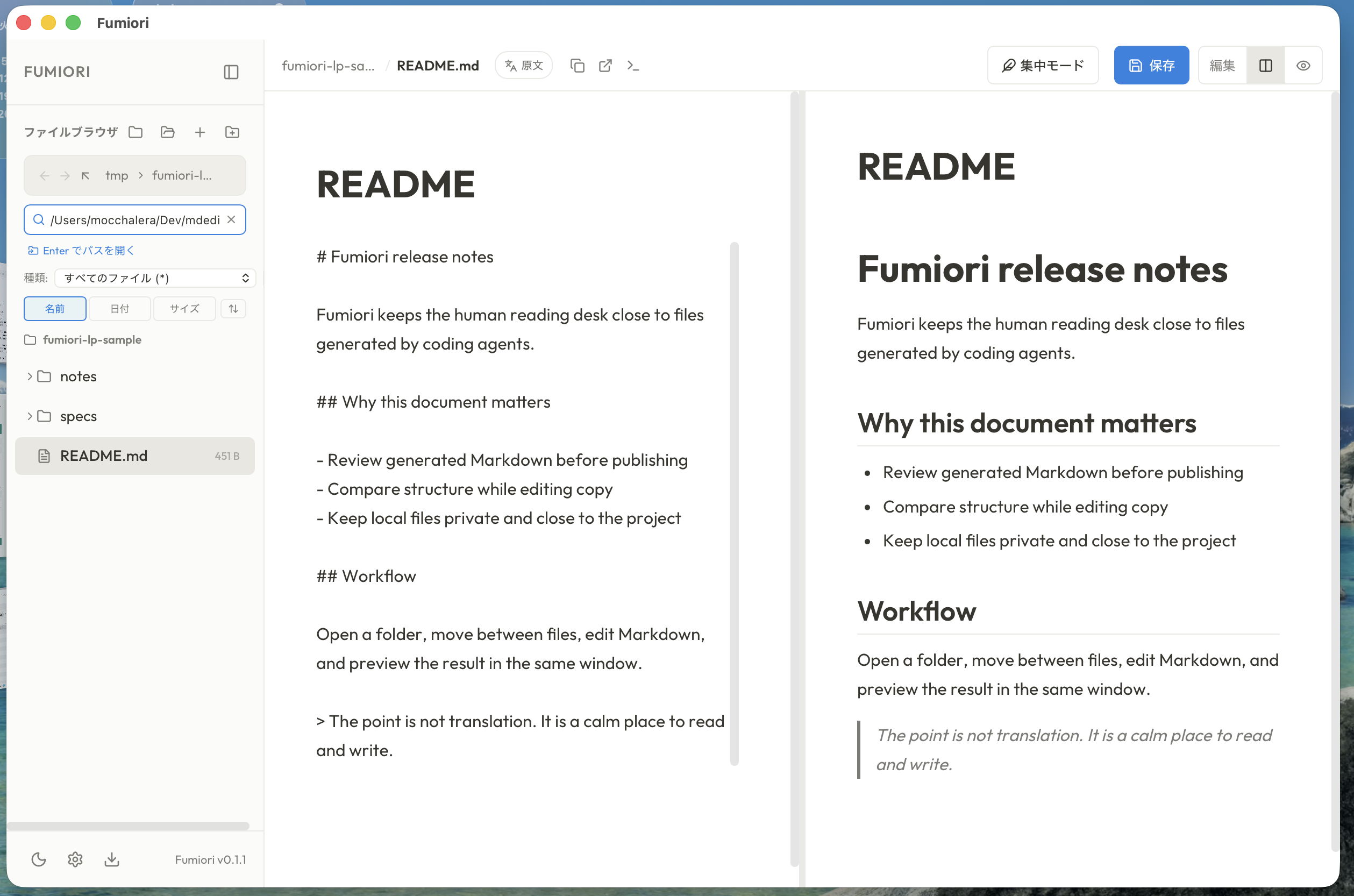Select the fumiori-lp-sample root folder
This screenshot has height=896, width=1354.
(x=83, y=340)
